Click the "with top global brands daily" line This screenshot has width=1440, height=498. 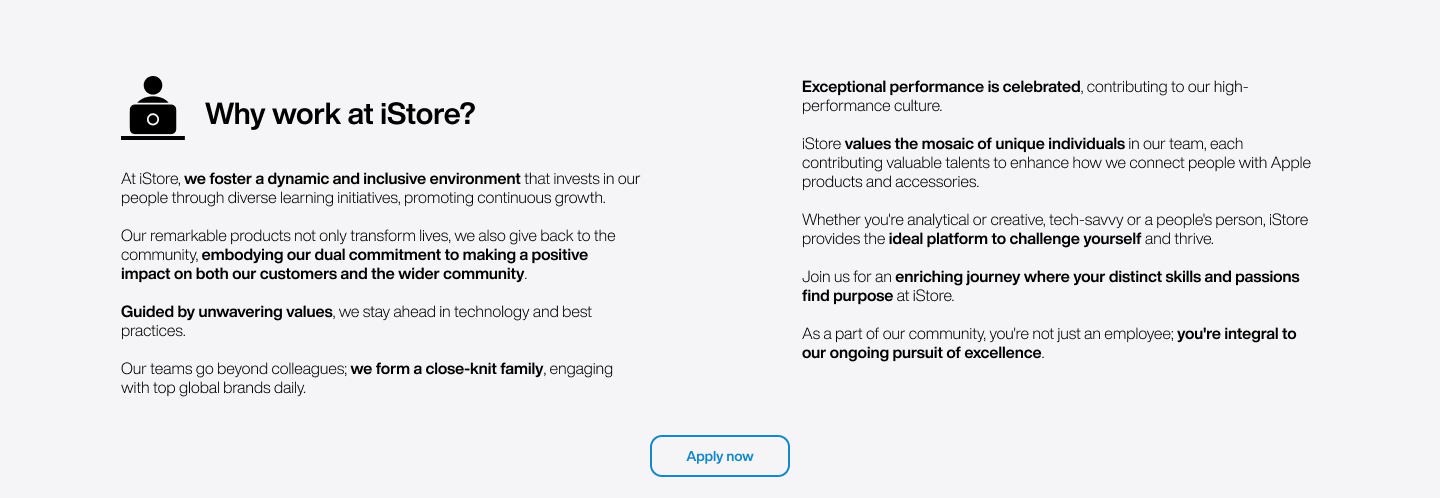tap(213, 388)
